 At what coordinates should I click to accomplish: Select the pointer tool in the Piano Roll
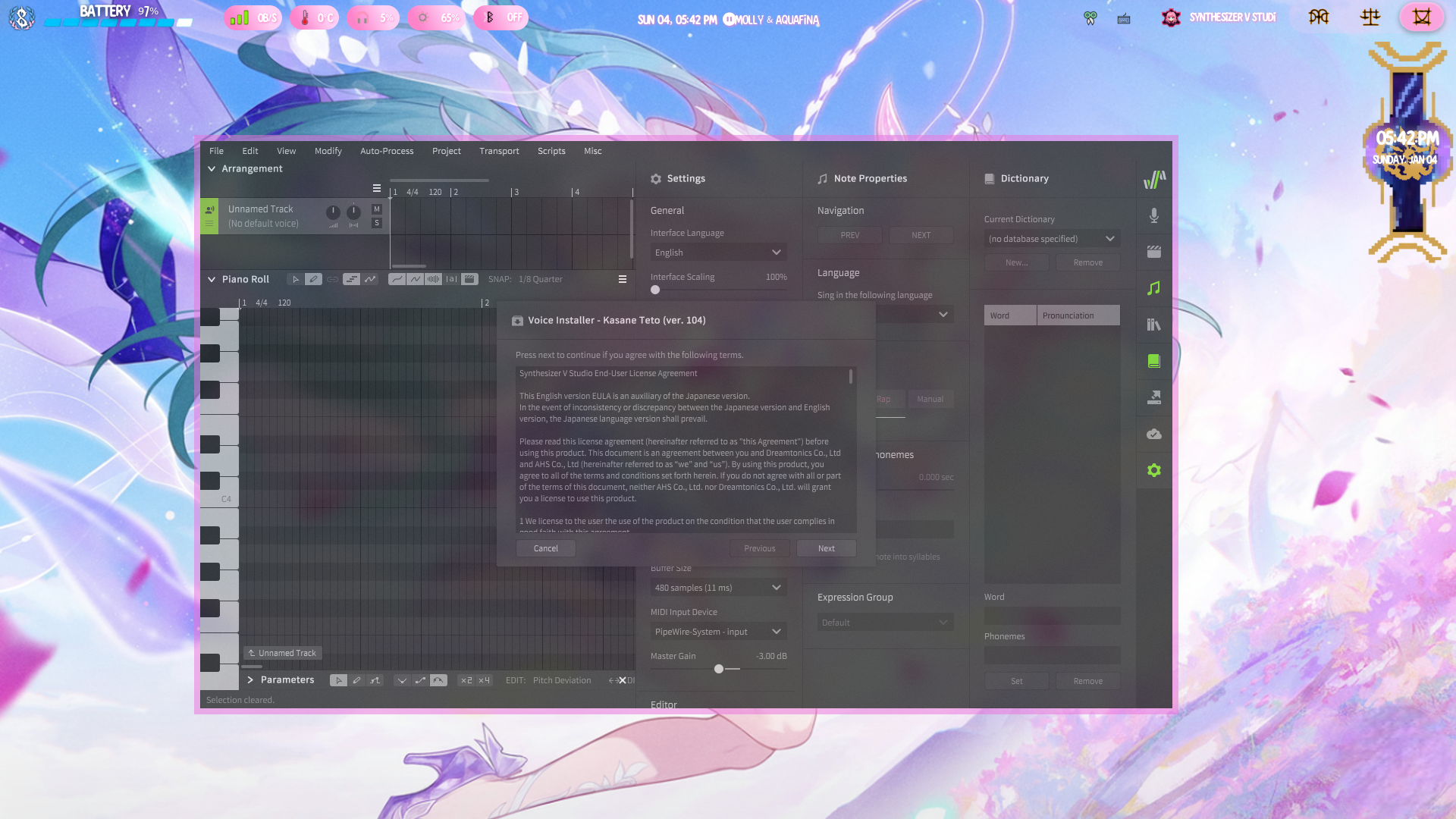295,279
